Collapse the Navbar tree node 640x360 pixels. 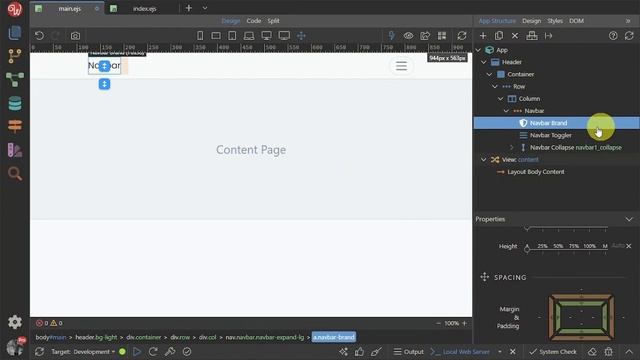point(507,111)
